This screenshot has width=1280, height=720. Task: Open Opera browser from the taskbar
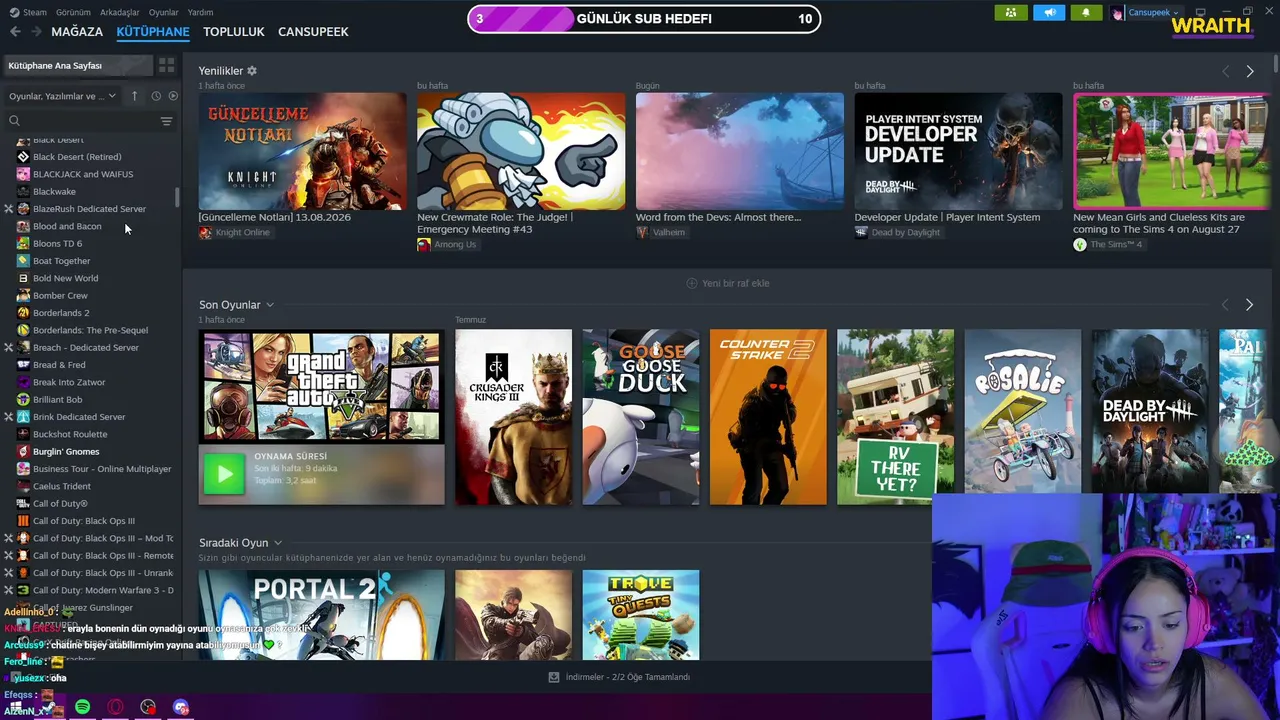pos(116,707)
